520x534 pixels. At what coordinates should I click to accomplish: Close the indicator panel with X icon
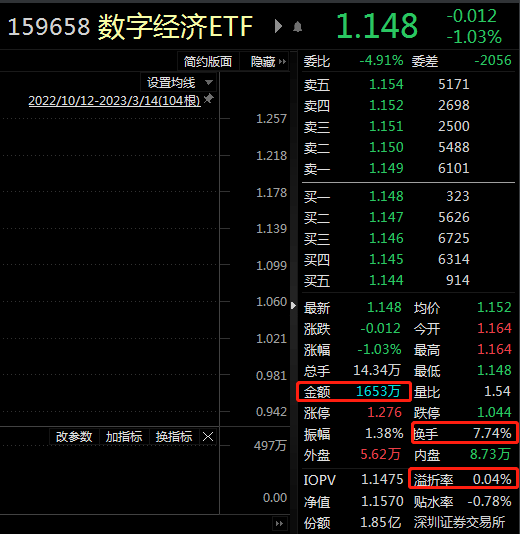coord(208,436)
